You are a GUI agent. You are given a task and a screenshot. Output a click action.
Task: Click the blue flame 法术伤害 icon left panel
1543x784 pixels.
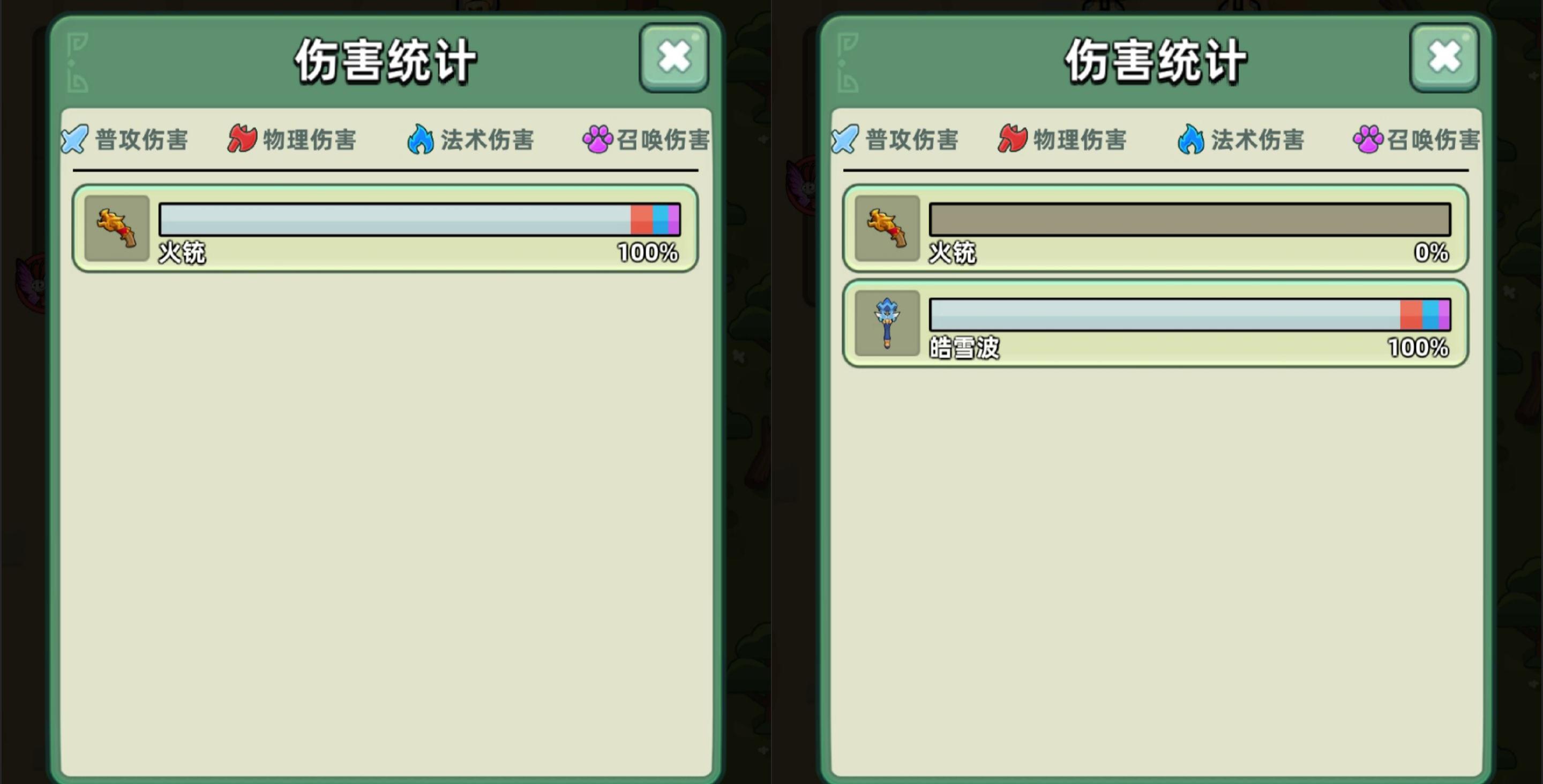(421, 139)
